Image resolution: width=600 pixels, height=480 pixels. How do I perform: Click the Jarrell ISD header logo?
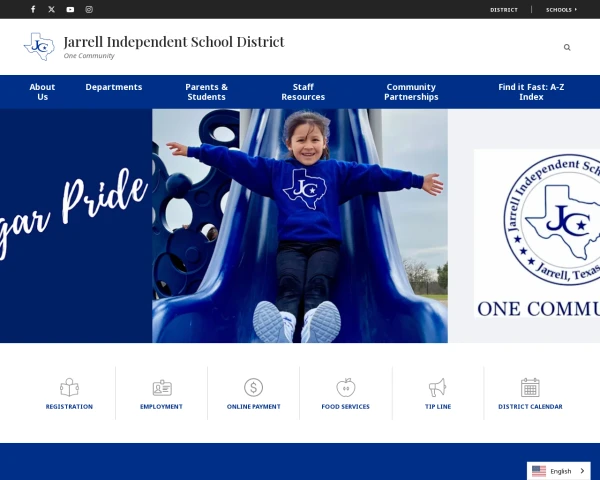click(39, 46)
